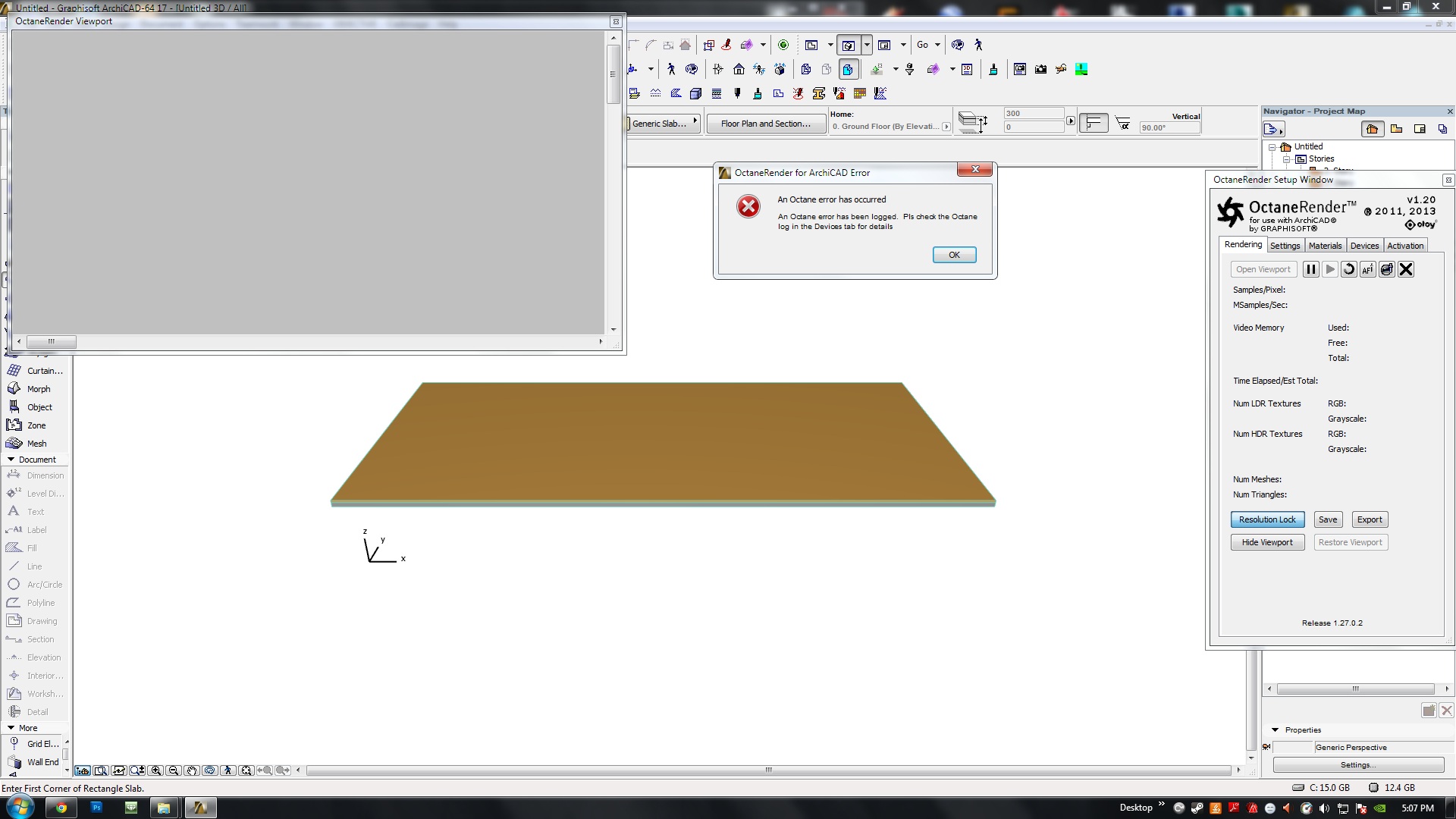The height and width of the screenshot is (819, 1456).
Task: Select the Mesh tool
Action: 36,444
